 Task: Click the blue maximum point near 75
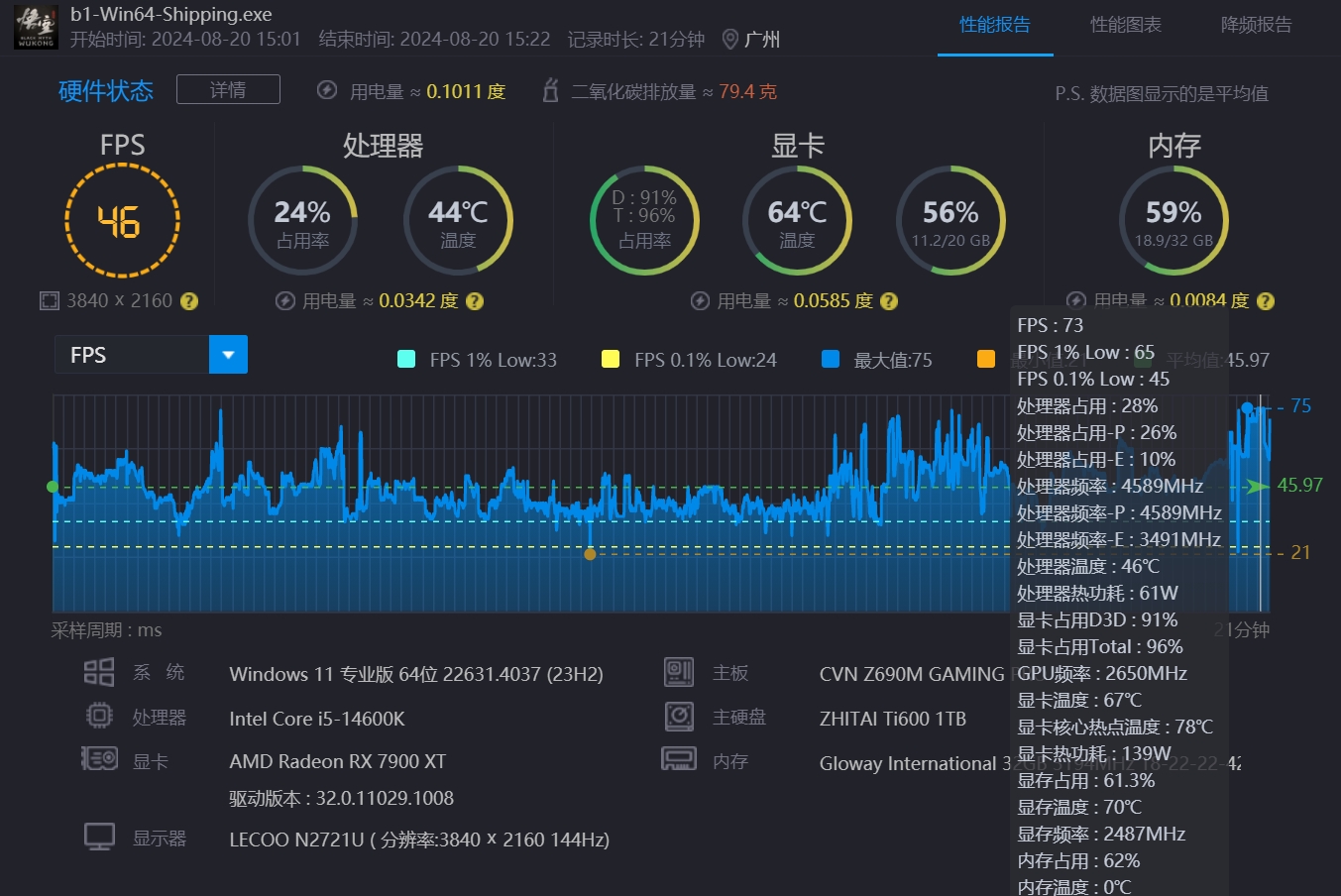click(1247, 407)
